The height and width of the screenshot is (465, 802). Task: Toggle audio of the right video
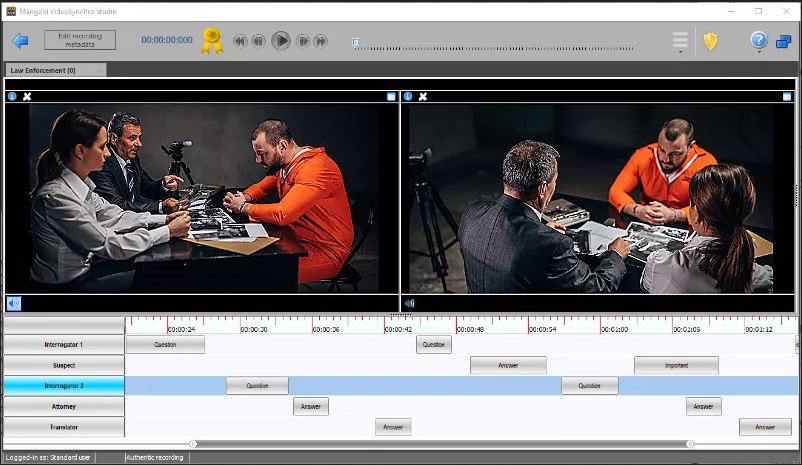409,303
